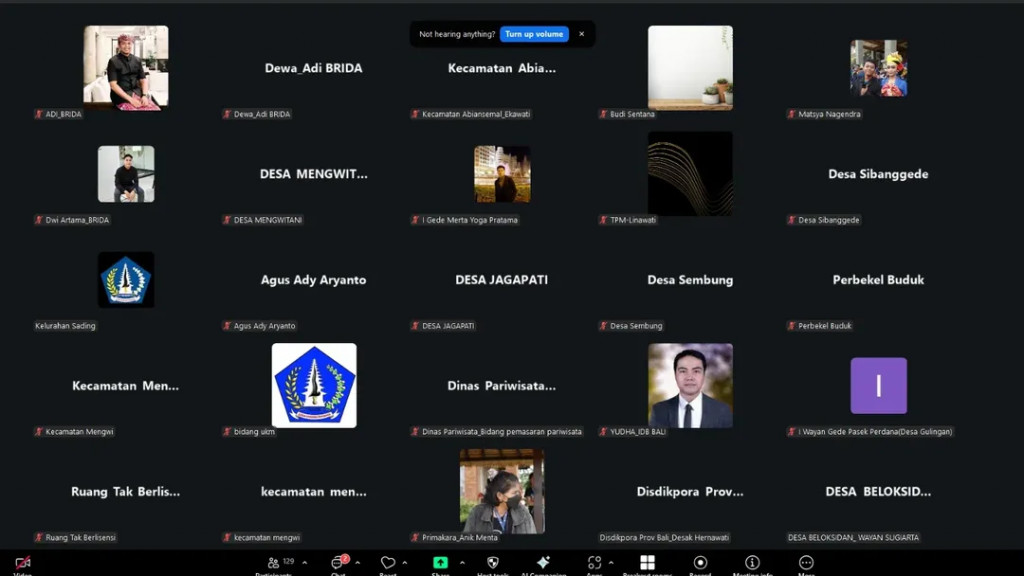Open Breakout rooms
This screenshot has width=1024, height=576.
647,564
